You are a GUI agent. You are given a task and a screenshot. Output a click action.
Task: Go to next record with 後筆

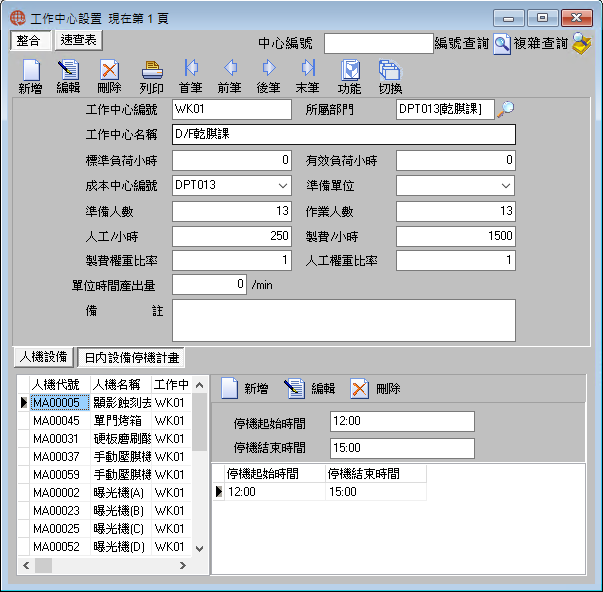(x=268, y=68)
